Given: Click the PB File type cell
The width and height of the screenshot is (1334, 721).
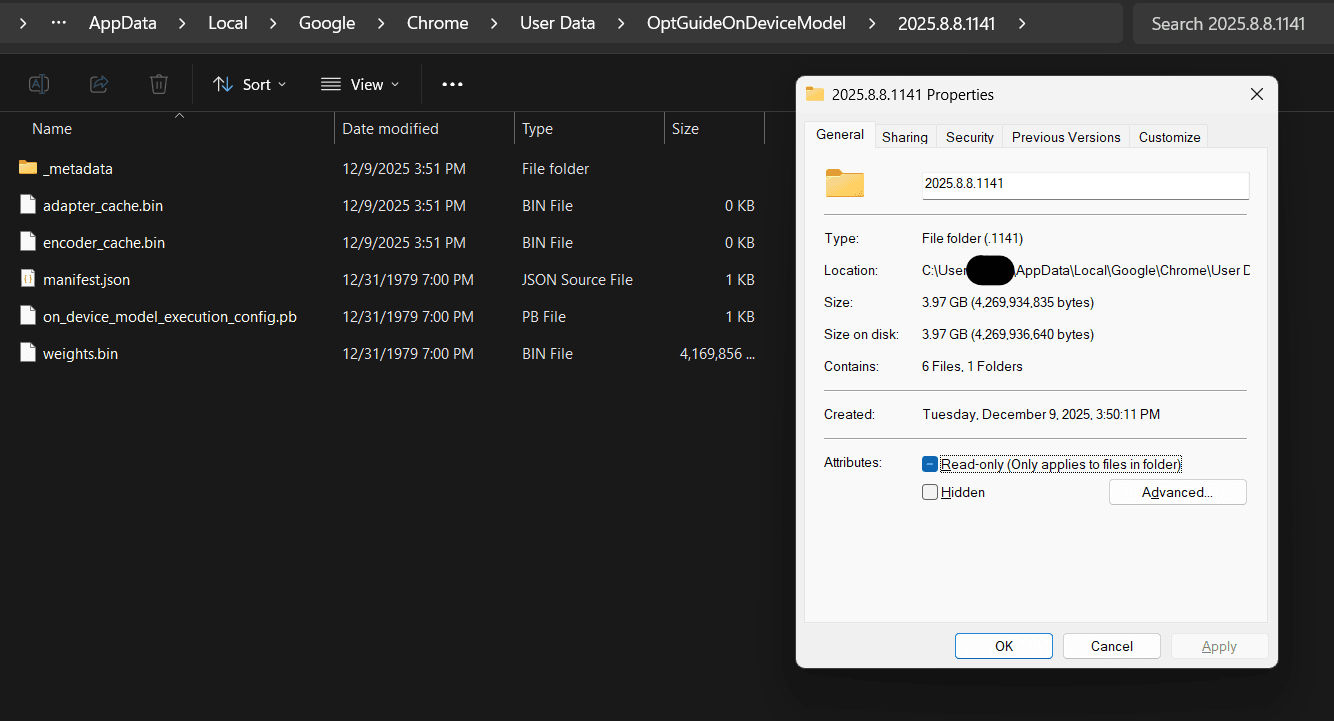Looking at the screenshot, I should pos(544,317).
